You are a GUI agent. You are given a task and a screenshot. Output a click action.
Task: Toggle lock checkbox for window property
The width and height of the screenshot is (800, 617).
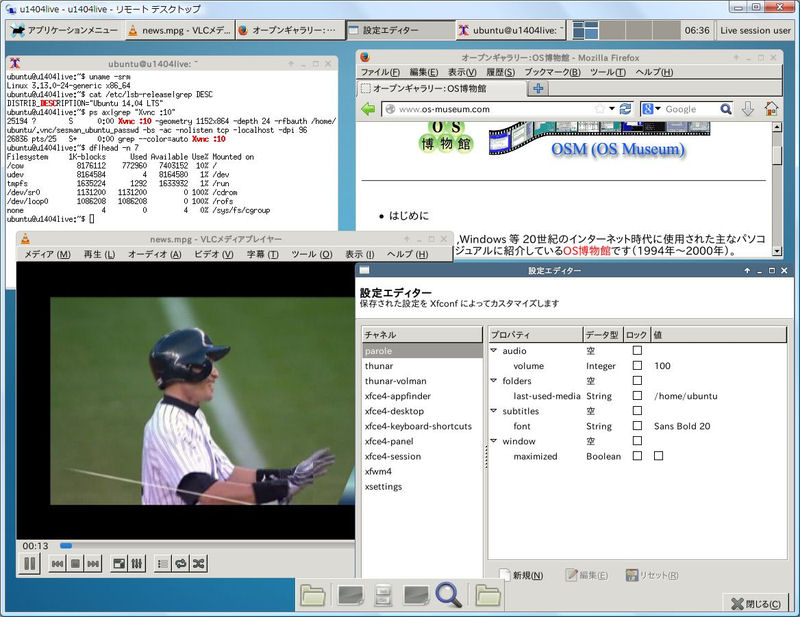pos(637,441)
